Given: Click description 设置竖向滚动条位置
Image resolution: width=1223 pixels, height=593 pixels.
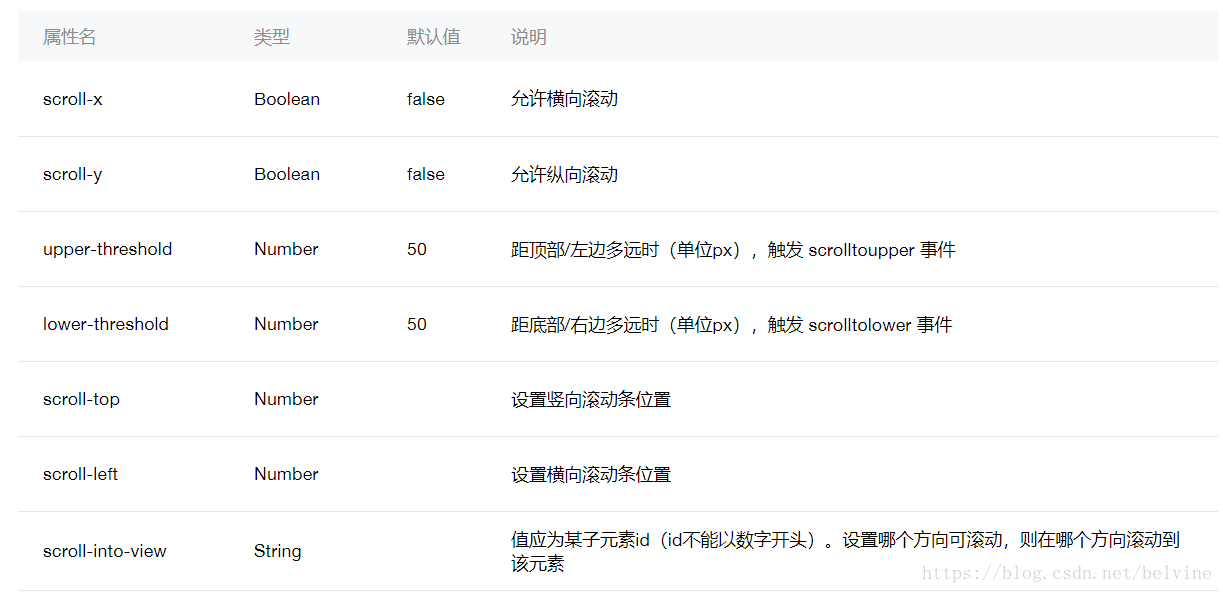Looking at the screenshot, I should tap(591, 399).
